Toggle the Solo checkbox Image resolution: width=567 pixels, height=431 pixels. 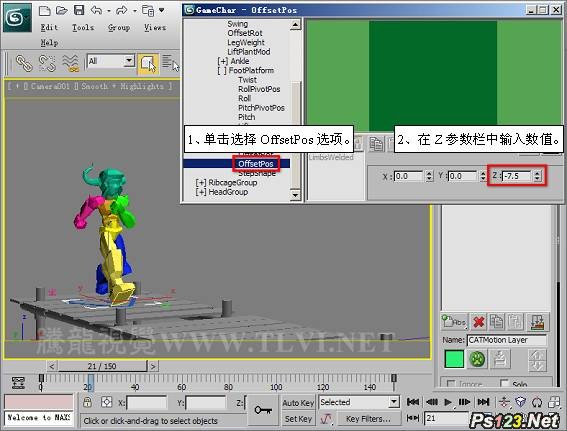(504, 383)
